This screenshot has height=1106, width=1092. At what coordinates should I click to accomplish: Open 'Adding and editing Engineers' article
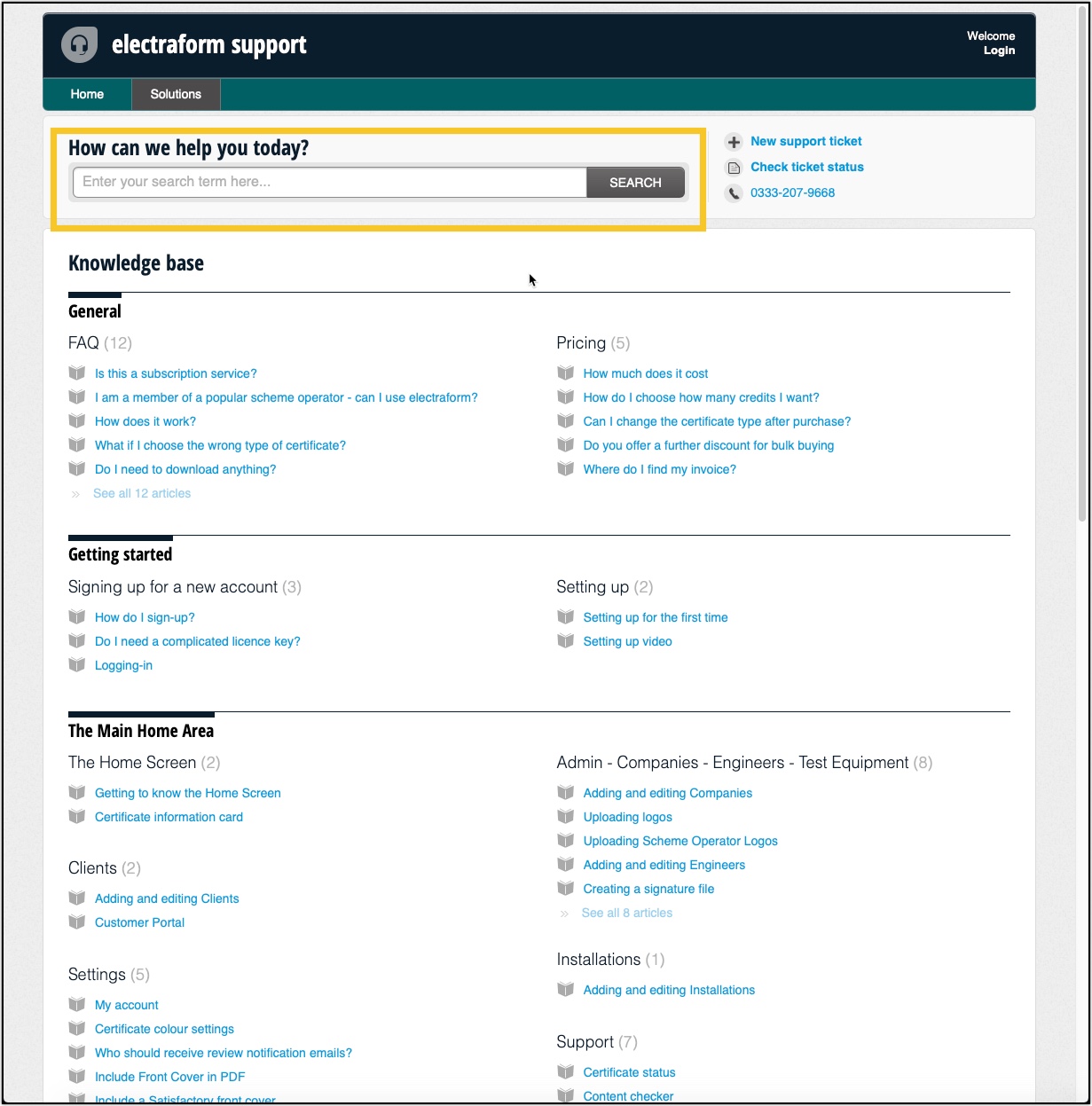click(664, 865)
